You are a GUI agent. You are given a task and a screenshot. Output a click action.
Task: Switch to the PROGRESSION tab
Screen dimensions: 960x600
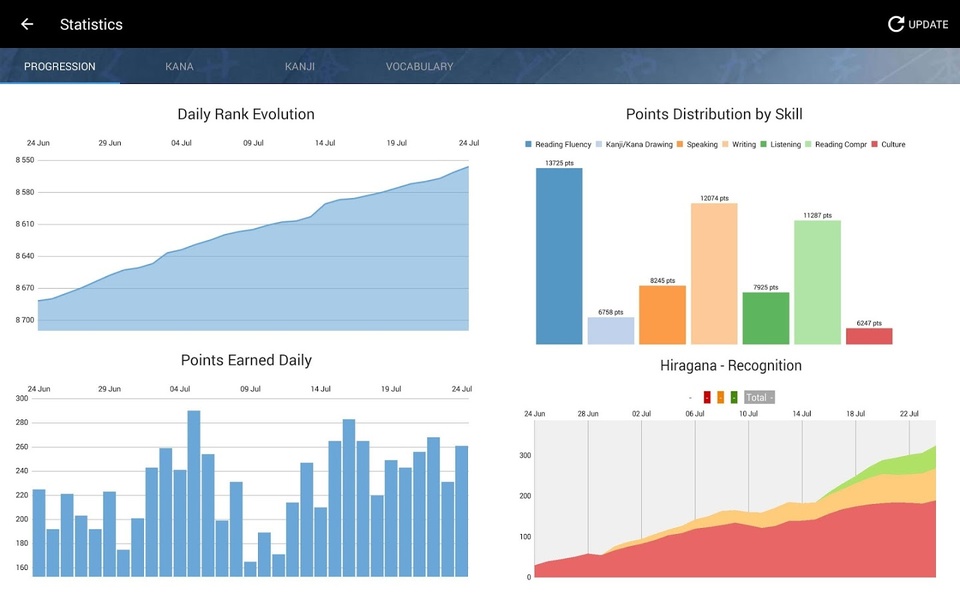59,66
